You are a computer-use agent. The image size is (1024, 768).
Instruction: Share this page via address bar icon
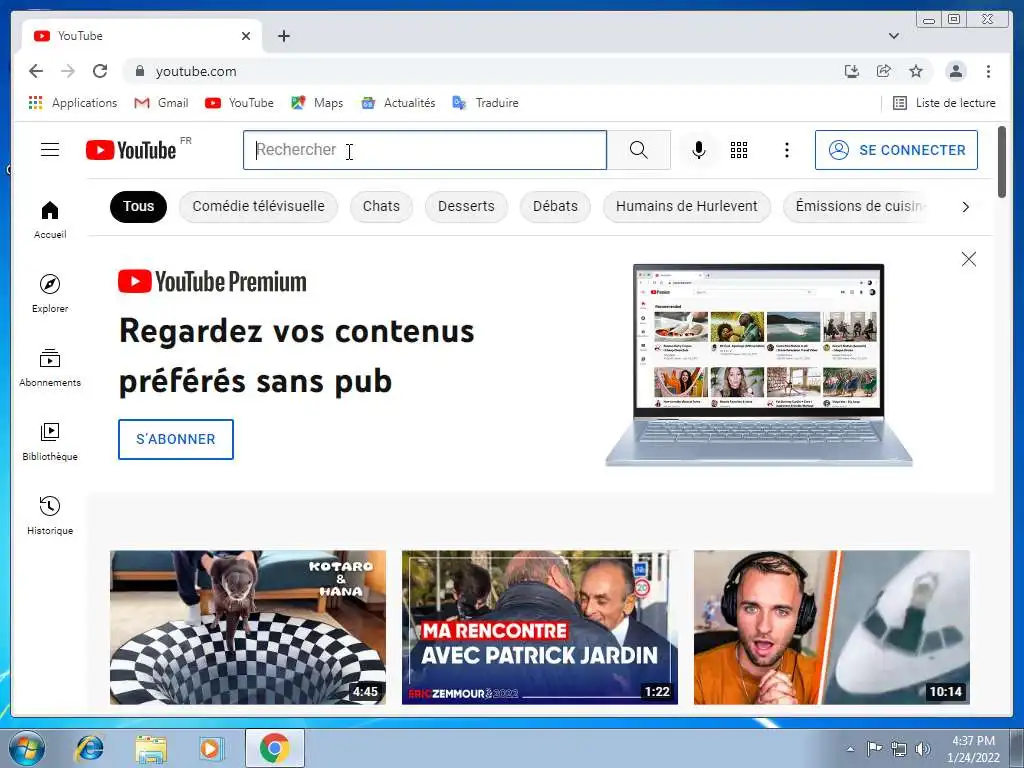[x=884, y=71]
